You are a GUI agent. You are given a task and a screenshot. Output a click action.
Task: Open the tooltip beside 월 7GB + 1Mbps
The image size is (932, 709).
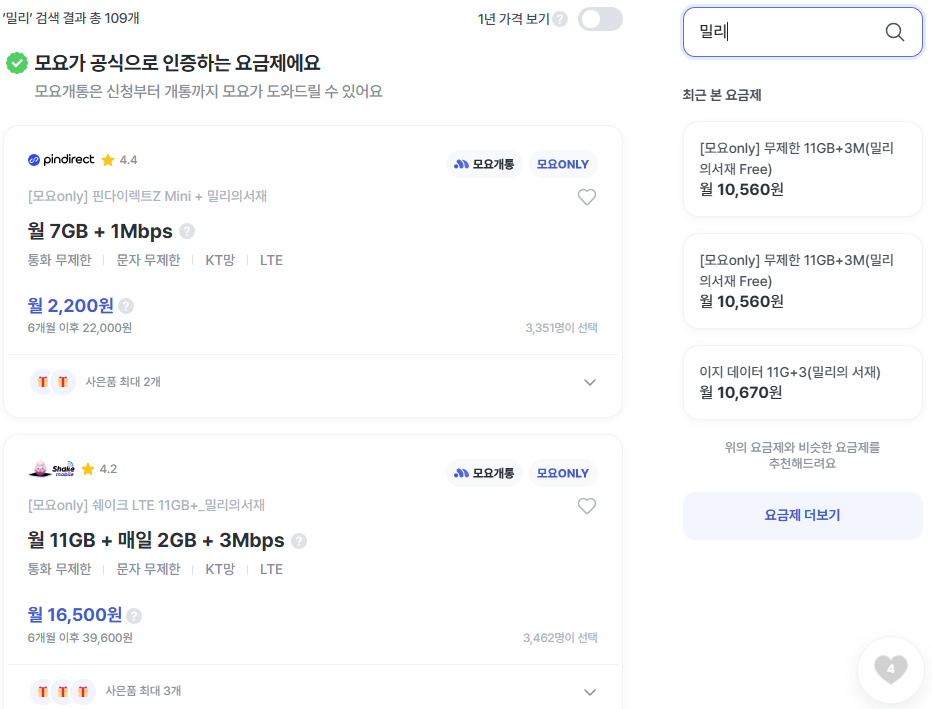point(187,229)
